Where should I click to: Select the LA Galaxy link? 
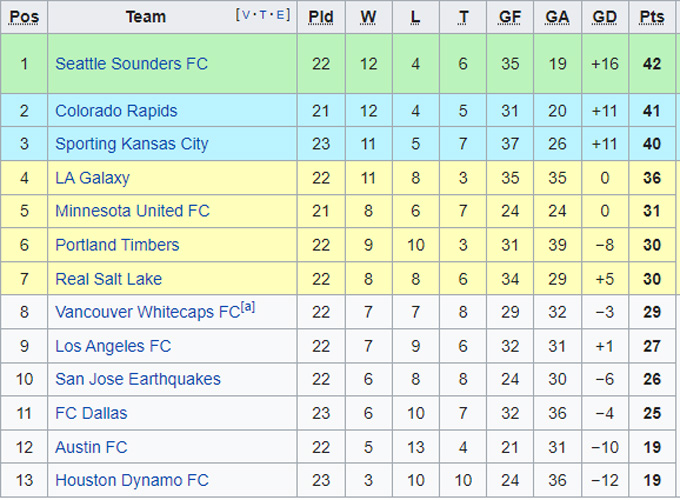[x=92, y=178]
